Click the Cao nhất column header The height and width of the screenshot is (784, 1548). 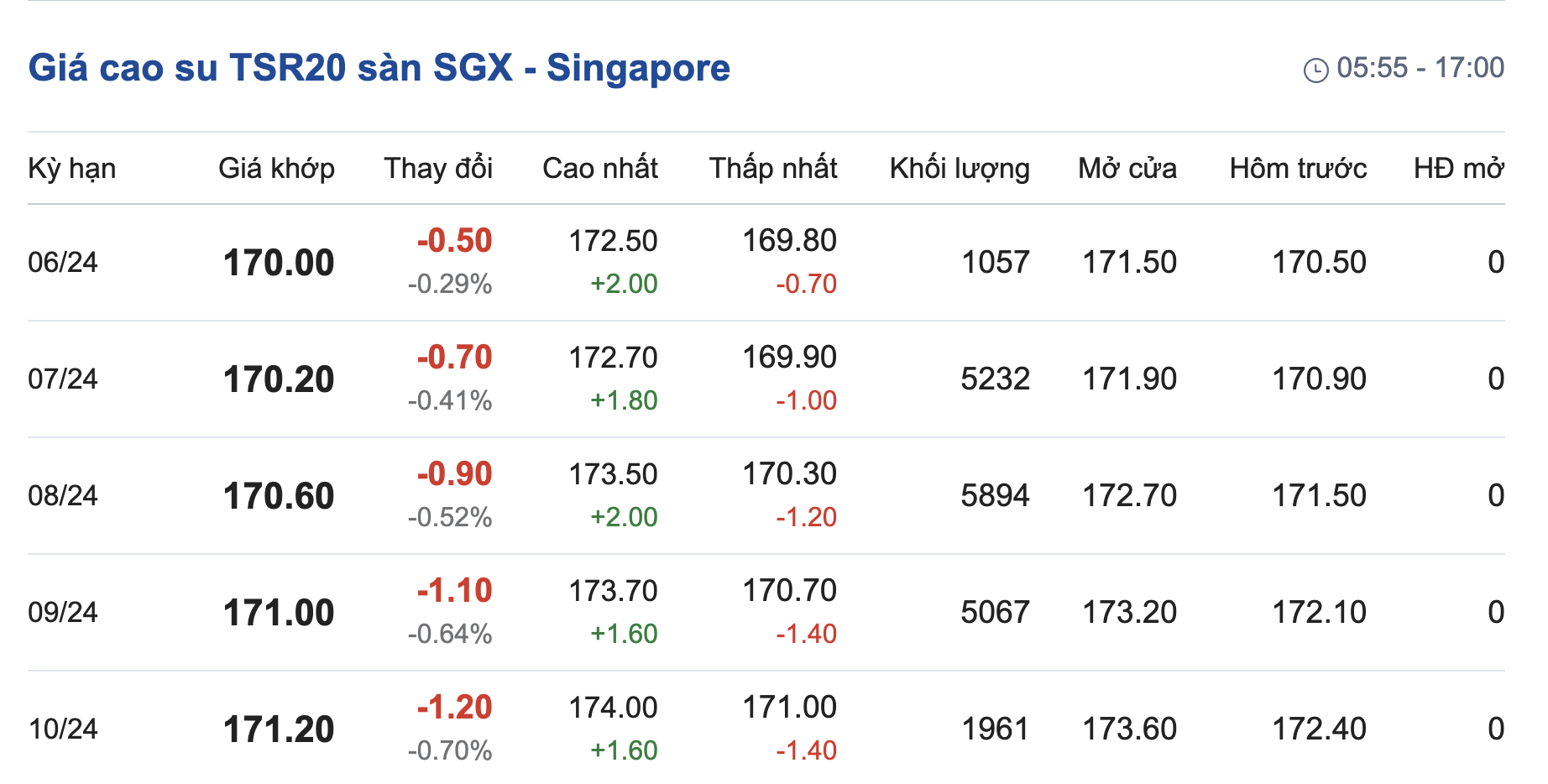click(600, 169)
